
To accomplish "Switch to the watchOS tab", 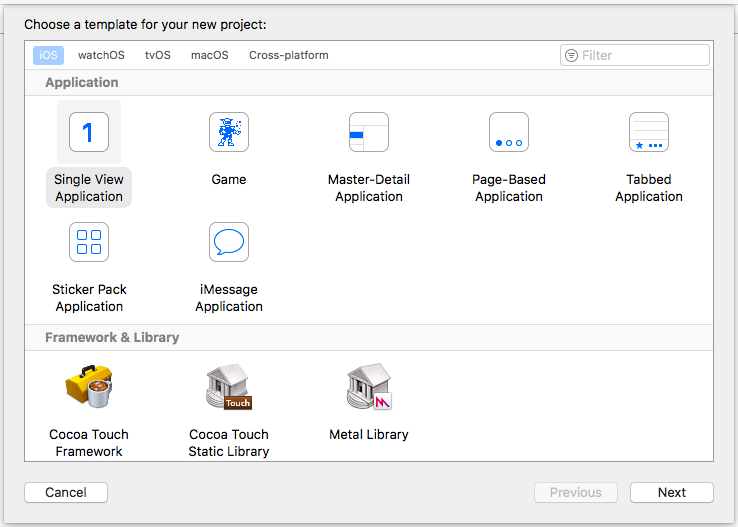I will [101, 55].
